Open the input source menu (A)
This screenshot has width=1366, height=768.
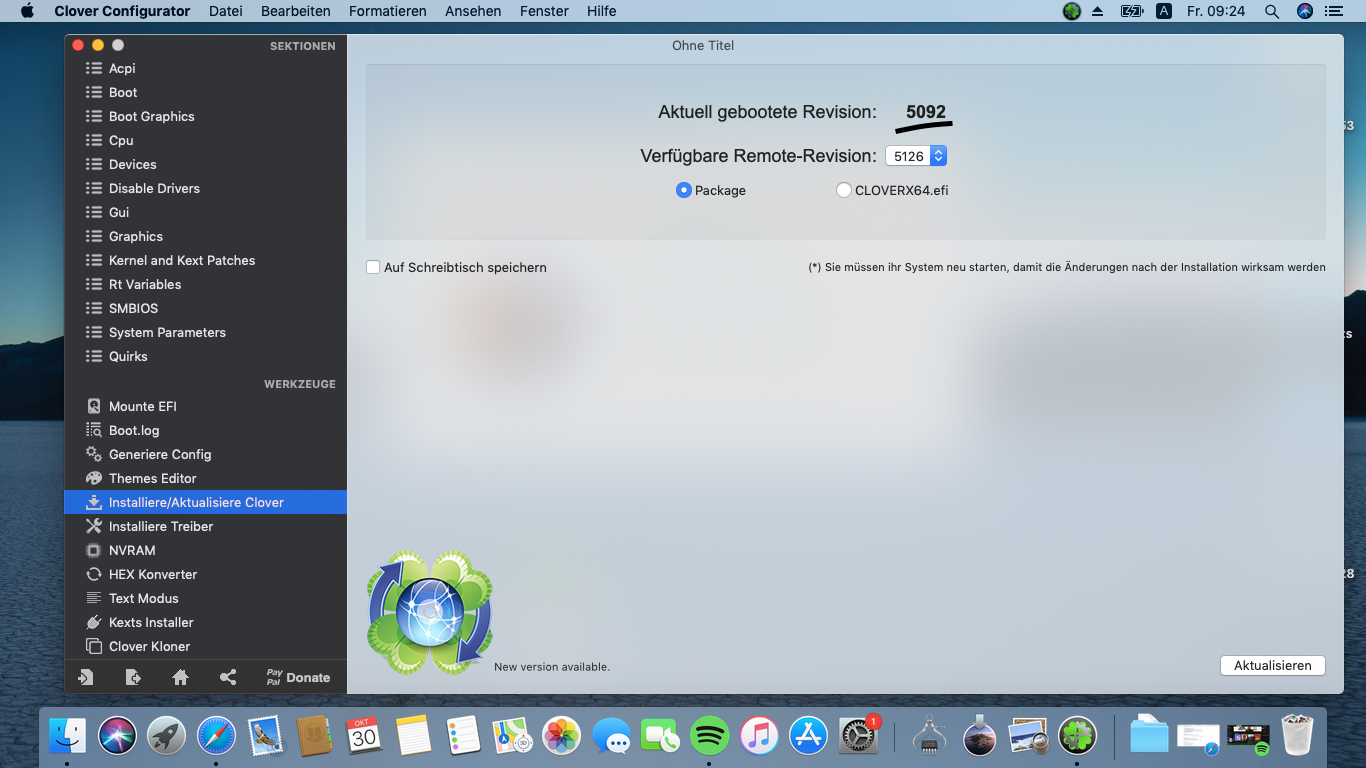click(x=1163, y=11)
